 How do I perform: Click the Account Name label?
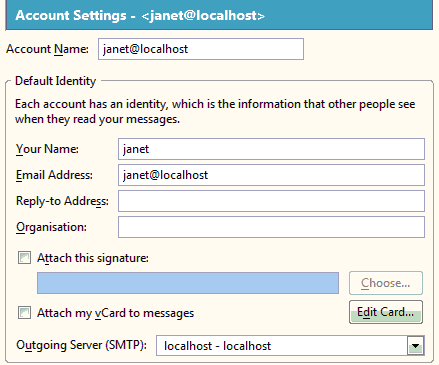47,49
